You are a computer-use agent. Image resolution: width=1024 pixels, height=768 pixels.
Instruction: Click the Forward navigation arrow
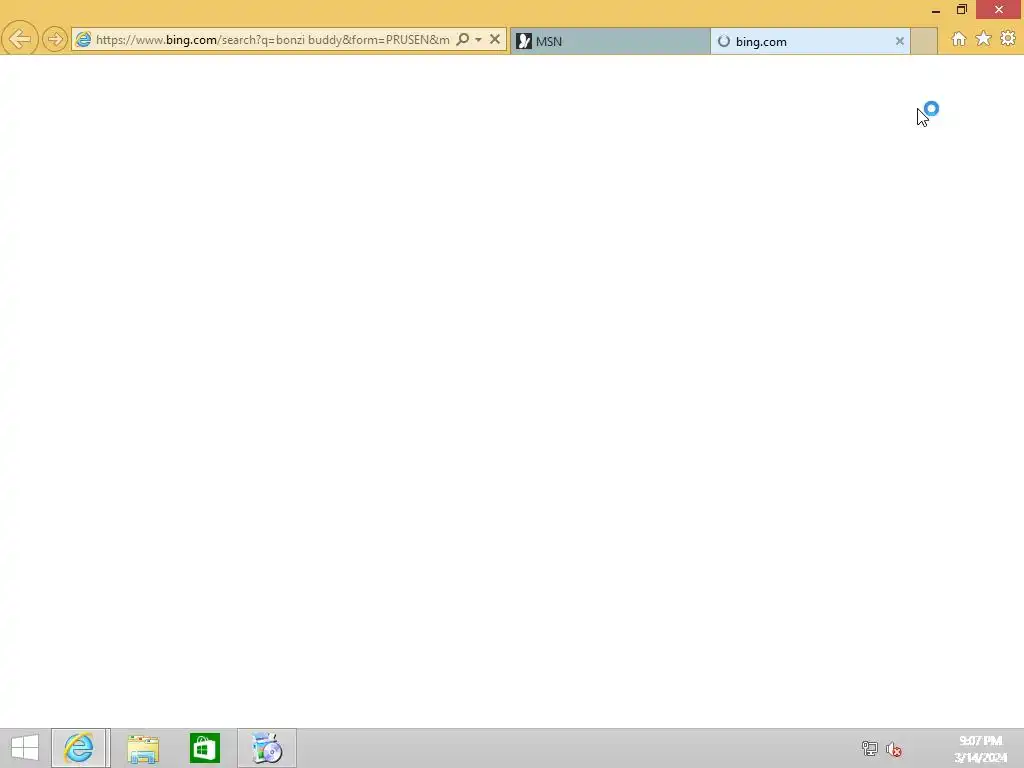tap(55, 39)
